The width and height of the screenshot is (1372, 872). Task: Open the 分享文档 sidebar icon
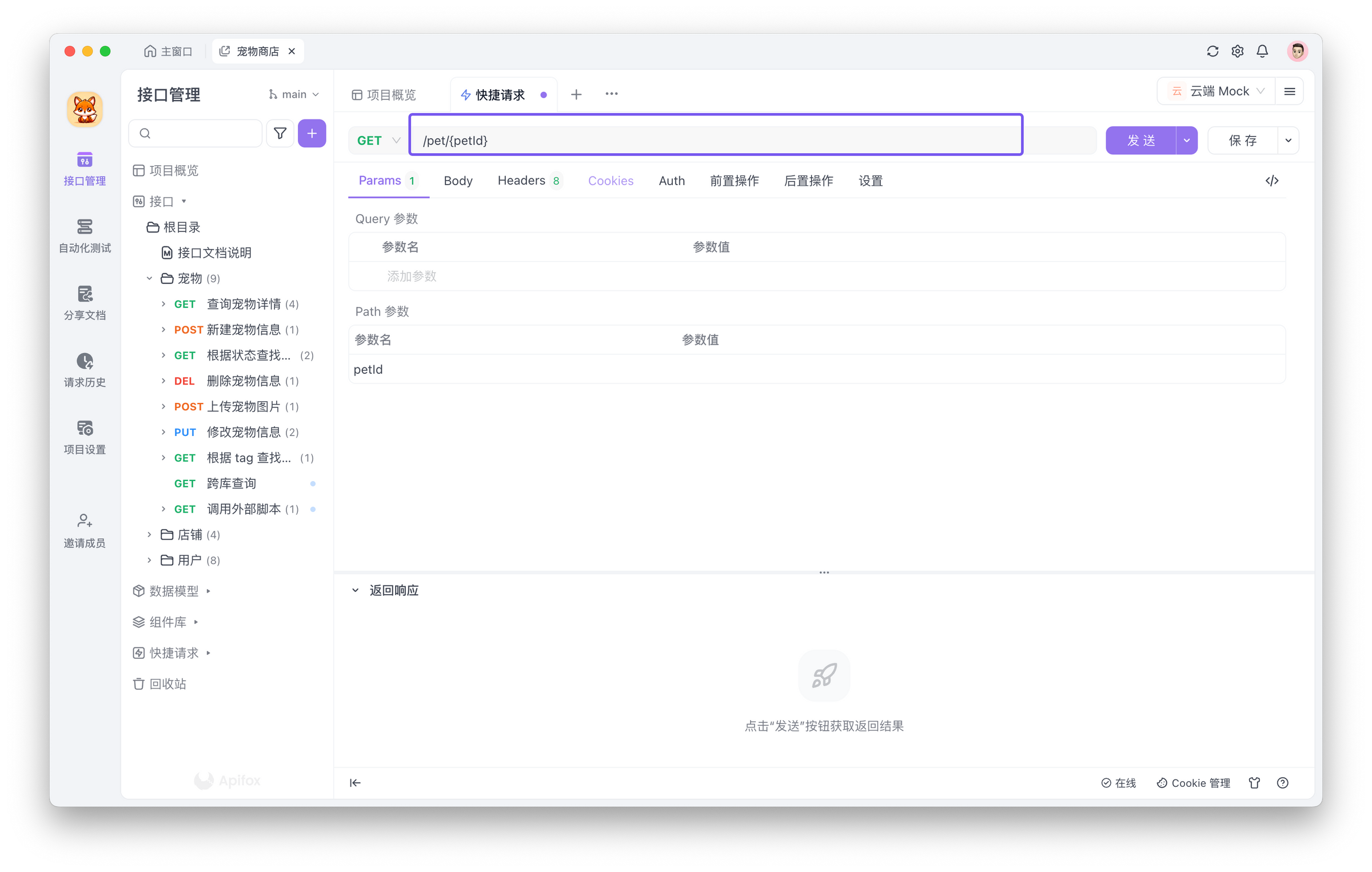click(x=85, y=302)
